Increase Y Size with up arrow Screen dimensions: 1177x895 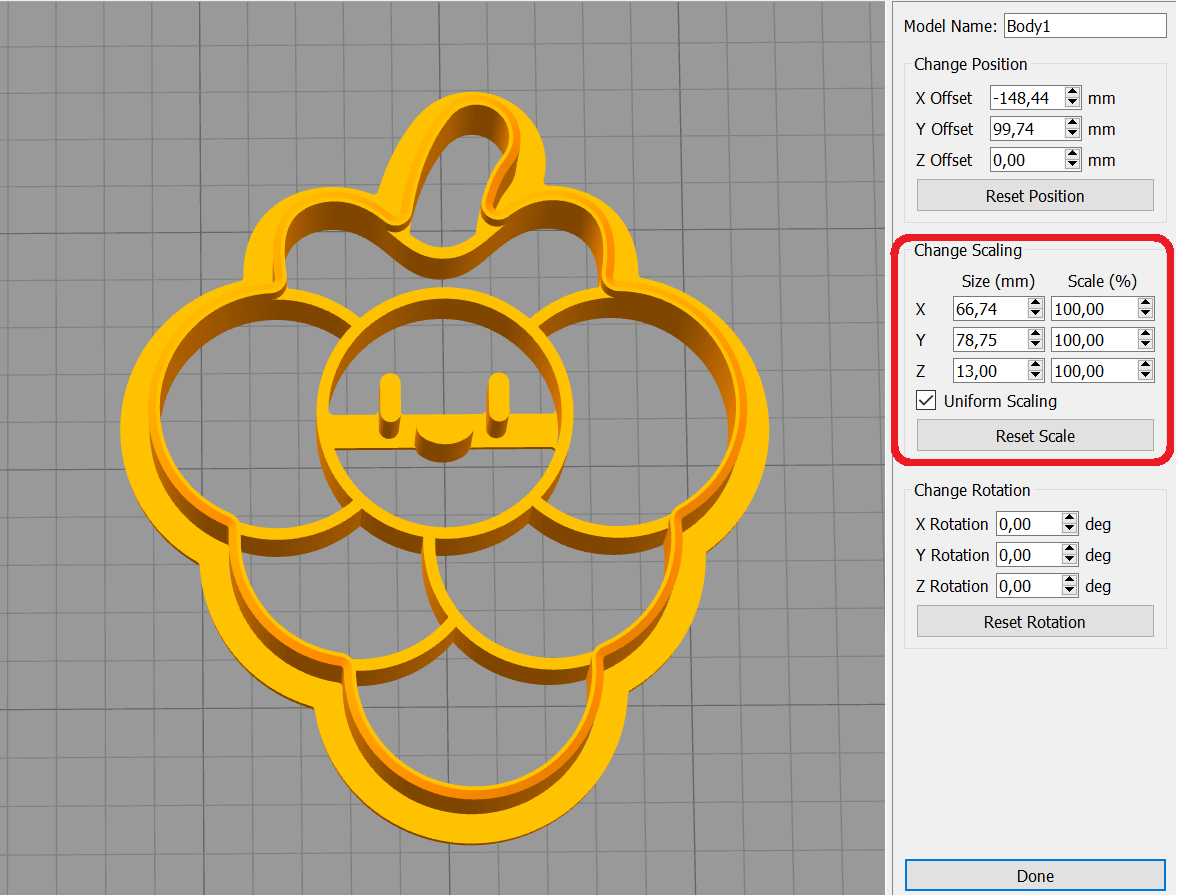tap(1036, 334)
